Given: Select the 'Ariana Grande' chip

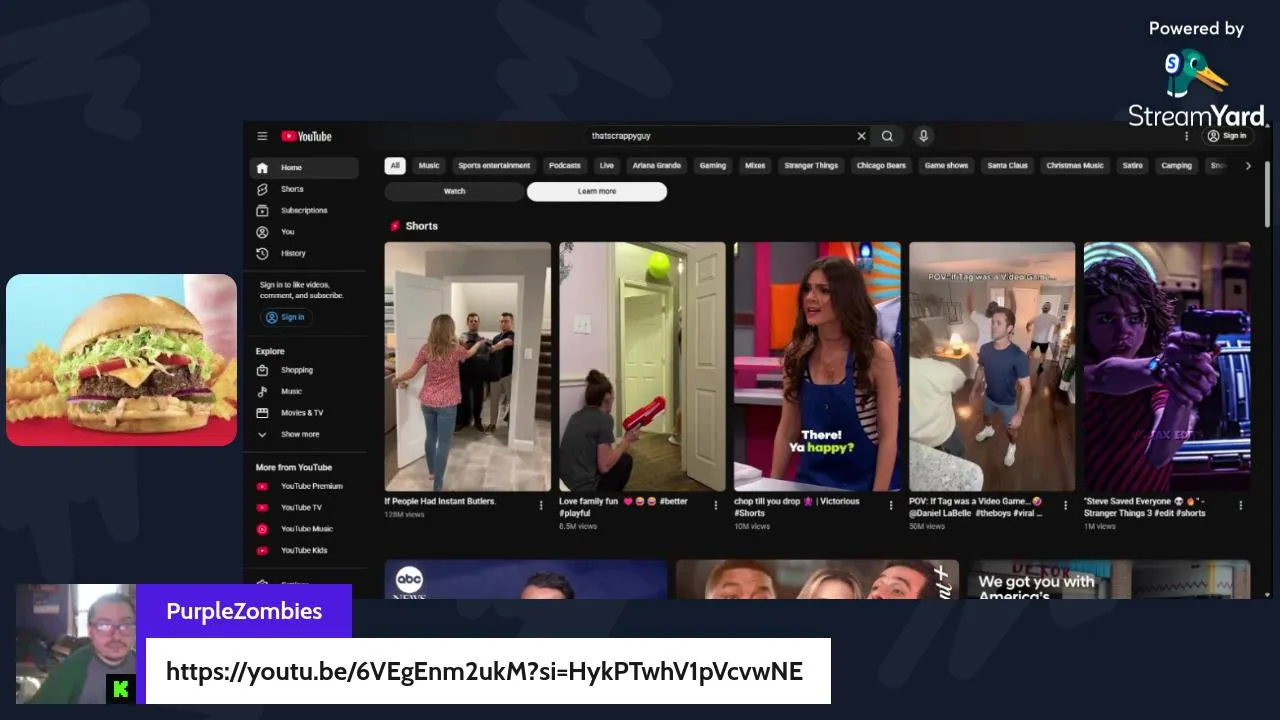Looking at the screenshot, I should coord(657,166).
